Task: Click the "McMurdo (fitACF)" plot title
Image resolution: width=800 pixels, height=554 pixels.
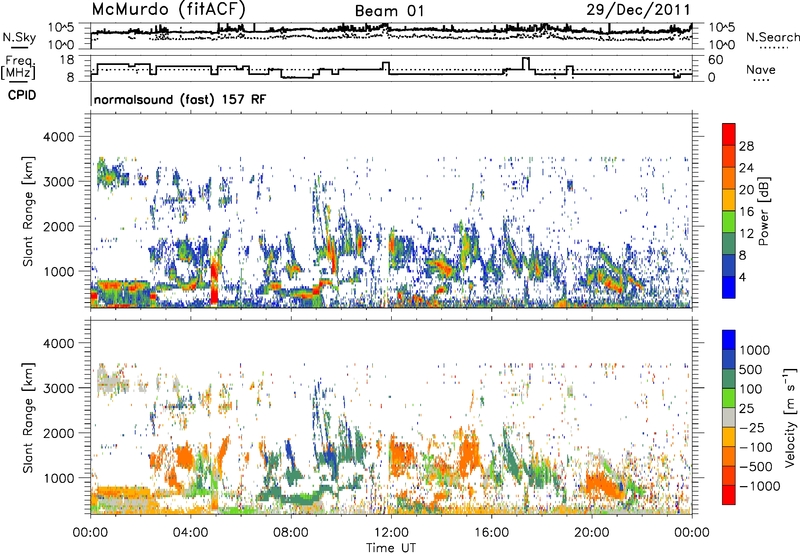Action: point(168,10)
